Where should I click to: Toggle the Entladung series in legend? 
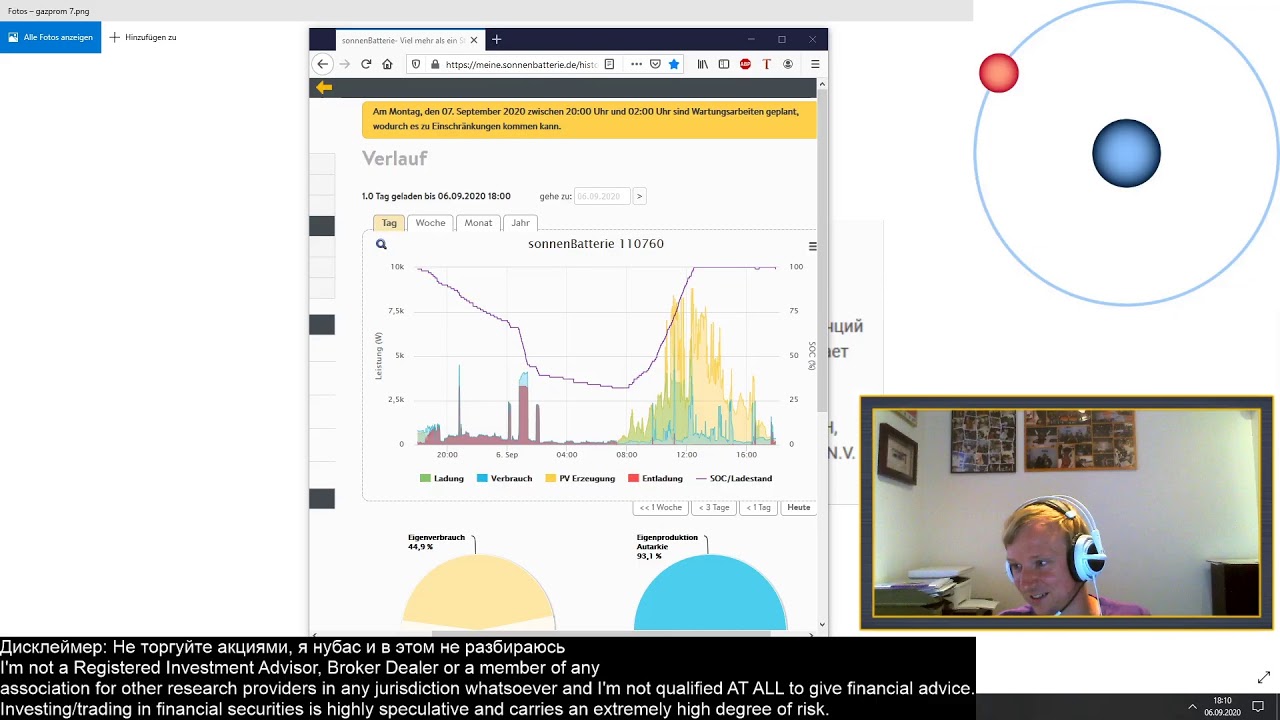pyautogui.click(x=656, y=479)
